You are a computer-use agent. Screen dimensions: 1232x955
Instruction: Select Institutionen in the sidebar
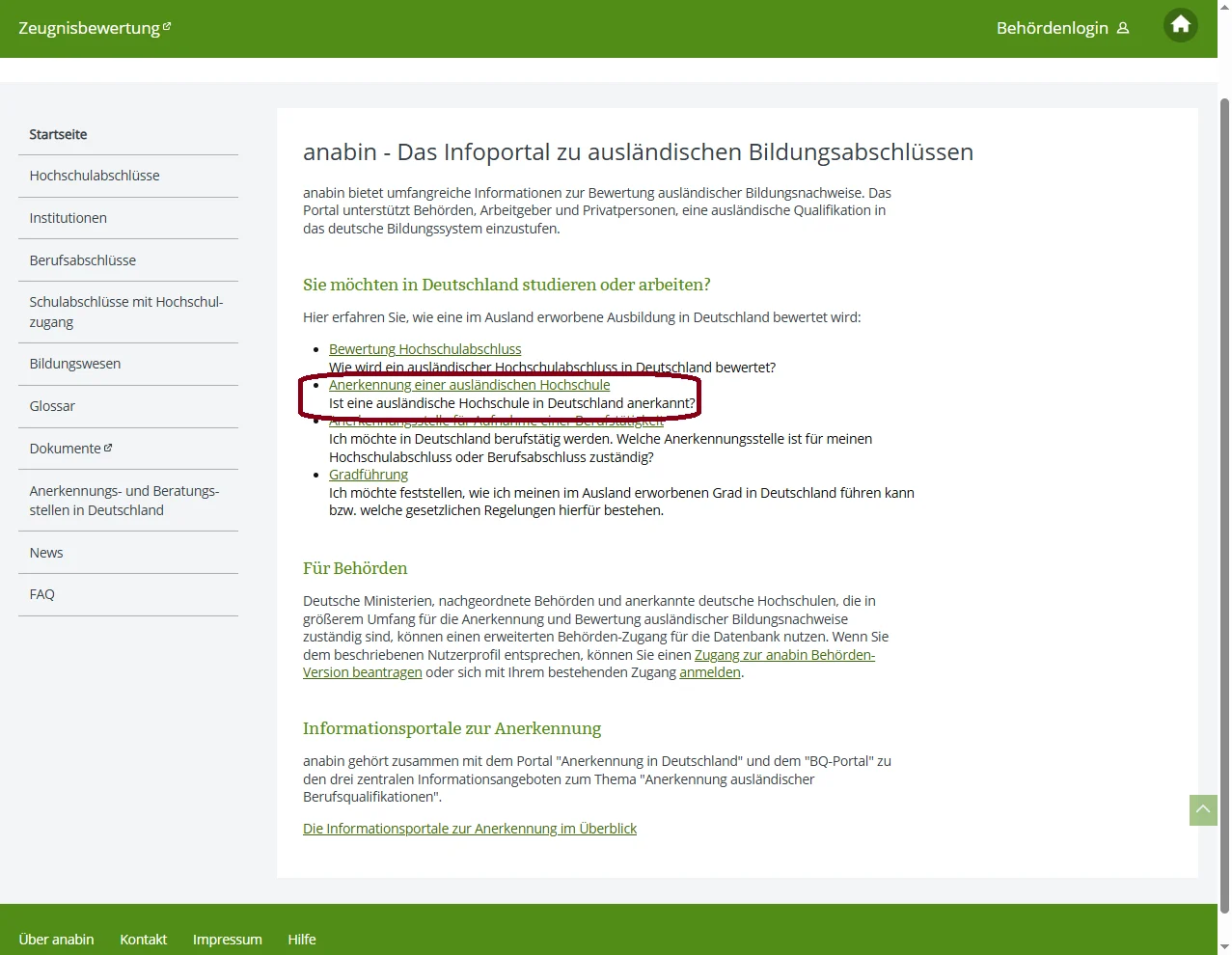click(68, 218)
